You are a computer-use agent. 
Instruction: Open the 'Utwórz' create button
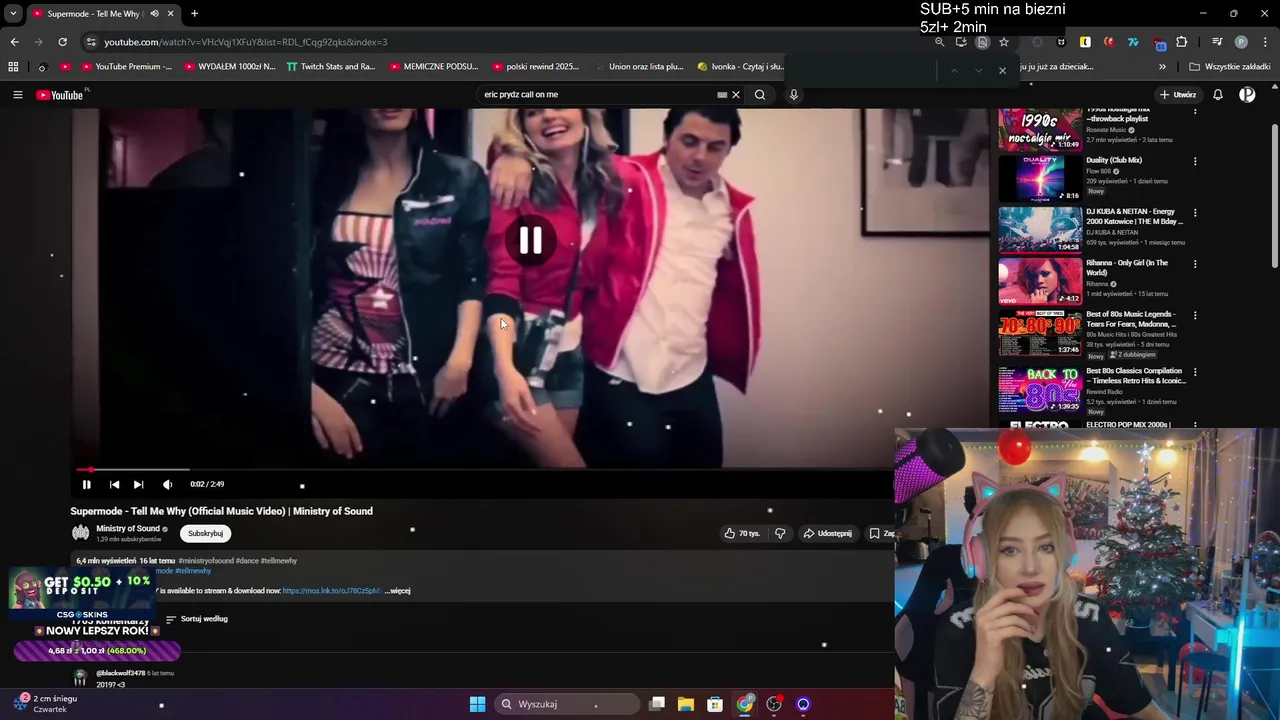pos(1178,95)
